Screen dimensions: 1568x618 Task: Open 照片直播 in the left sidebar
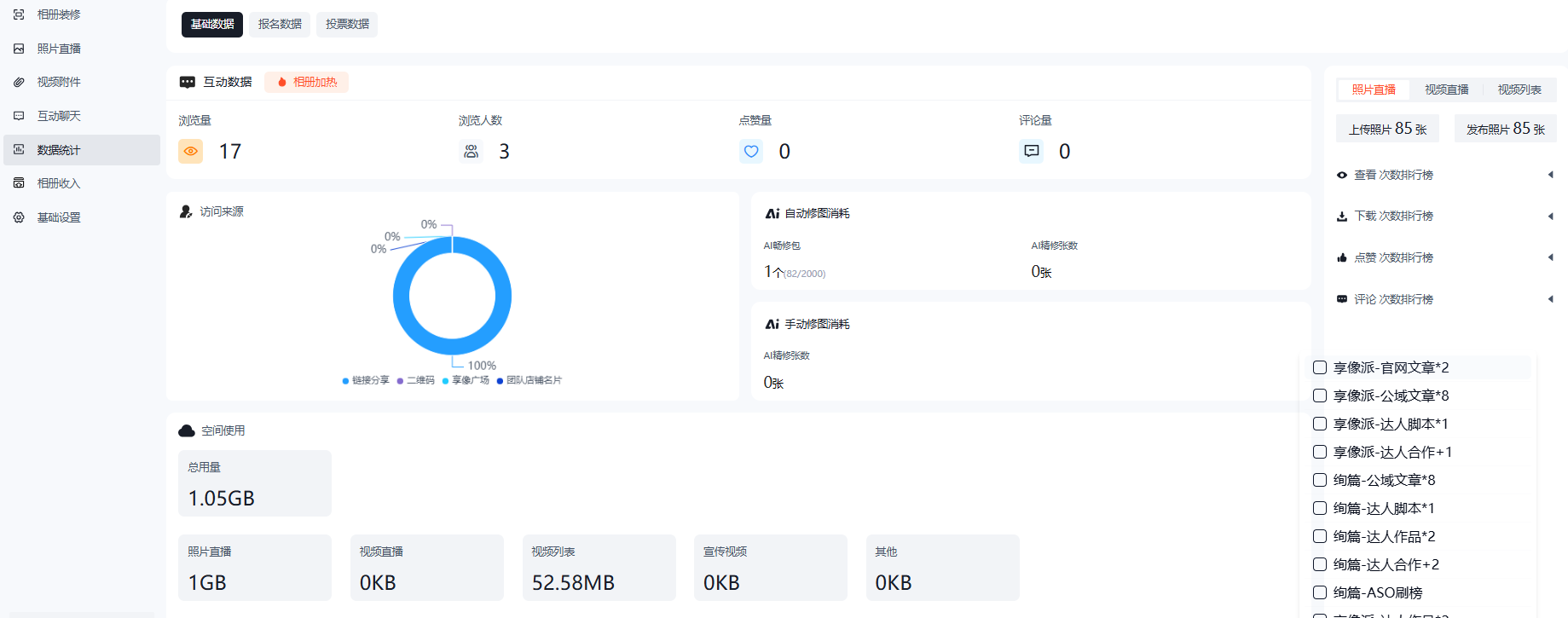tap(58, 49)
